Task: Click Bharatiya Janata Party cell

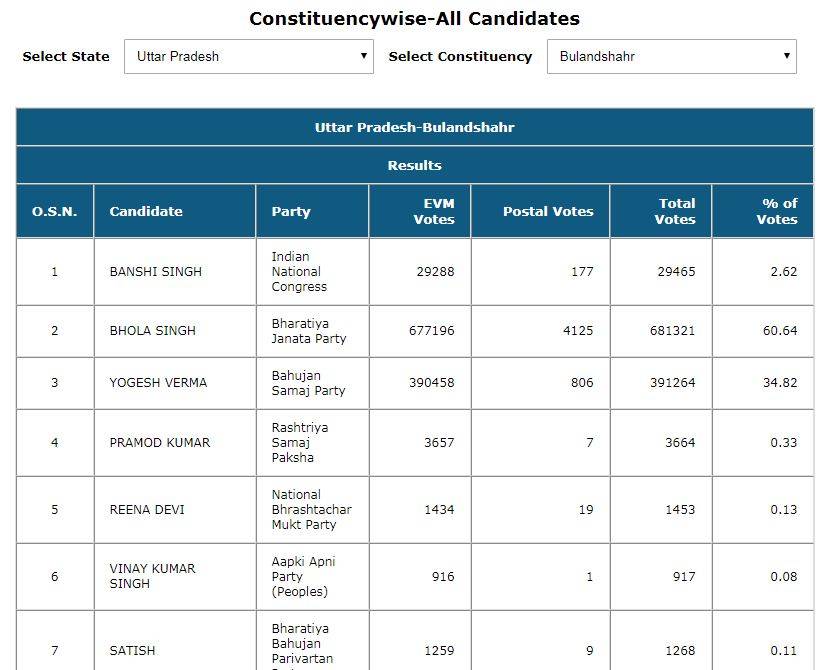Action: [309, 331]
